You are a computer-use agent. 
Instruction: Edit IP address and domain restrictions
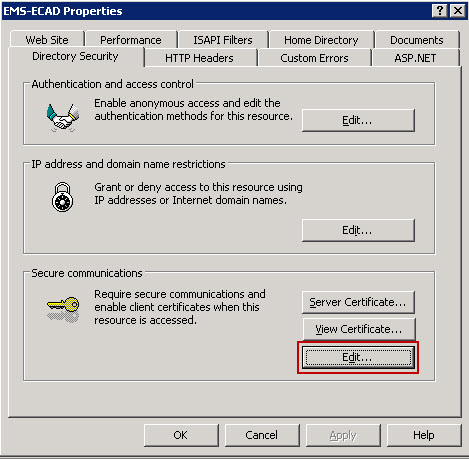pos(358,230)
